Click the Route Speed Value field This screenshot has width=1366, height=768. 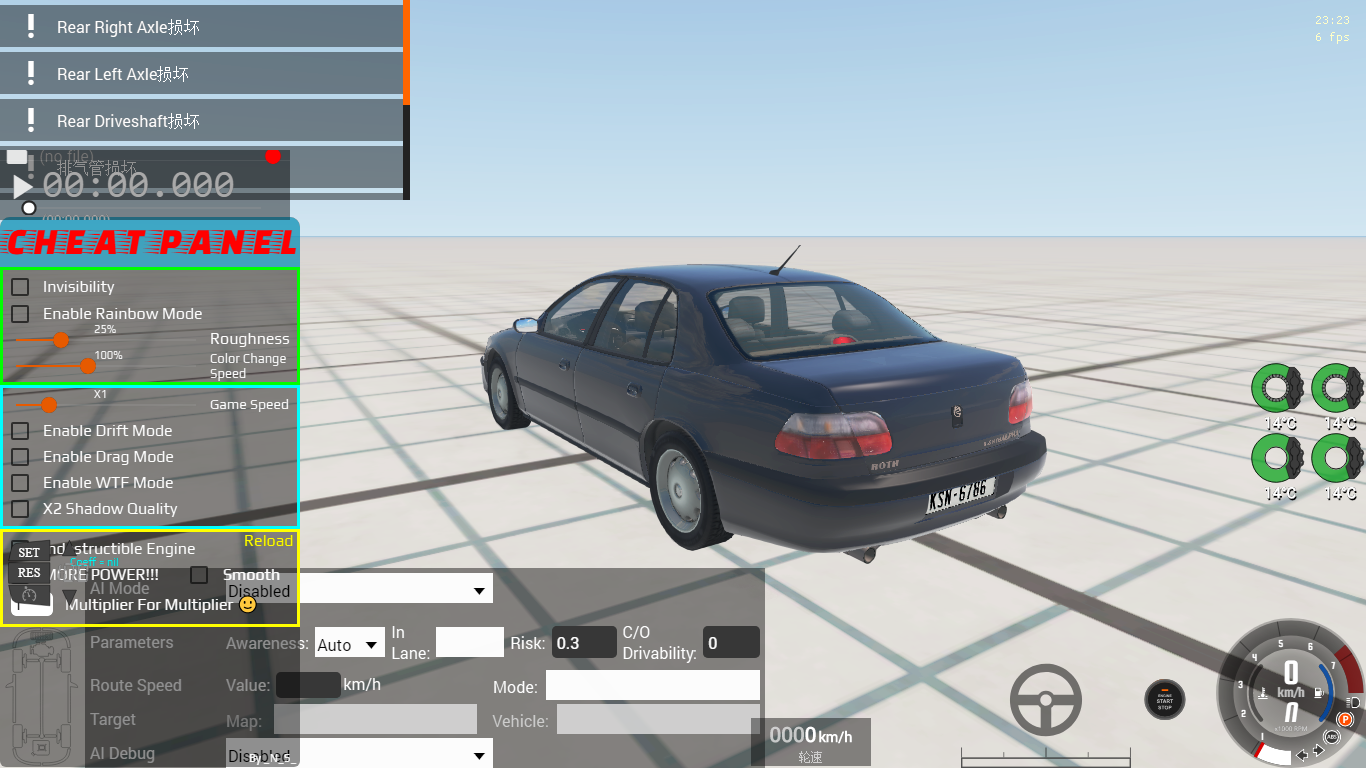click(x=308, y=685)
